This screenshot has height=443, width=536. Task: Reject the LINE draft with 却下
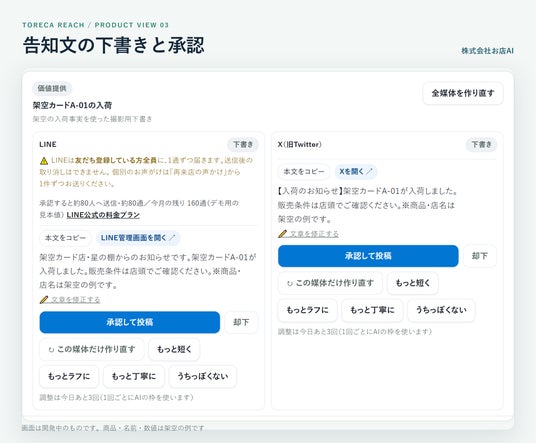(241, 322)
